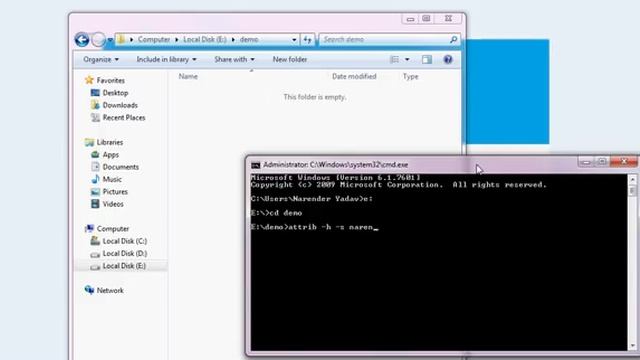Focus the Search demo field
The height and width of the screenshot is (360, 640).
[390, 40]
